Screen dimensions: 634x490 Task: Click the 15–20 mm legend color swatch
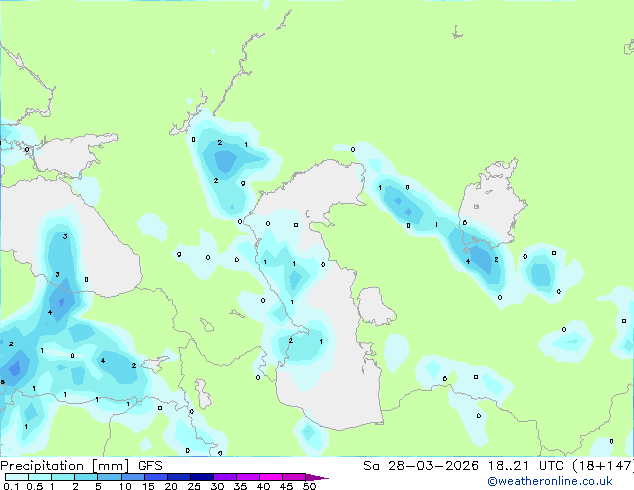click(x=156, y=477)
